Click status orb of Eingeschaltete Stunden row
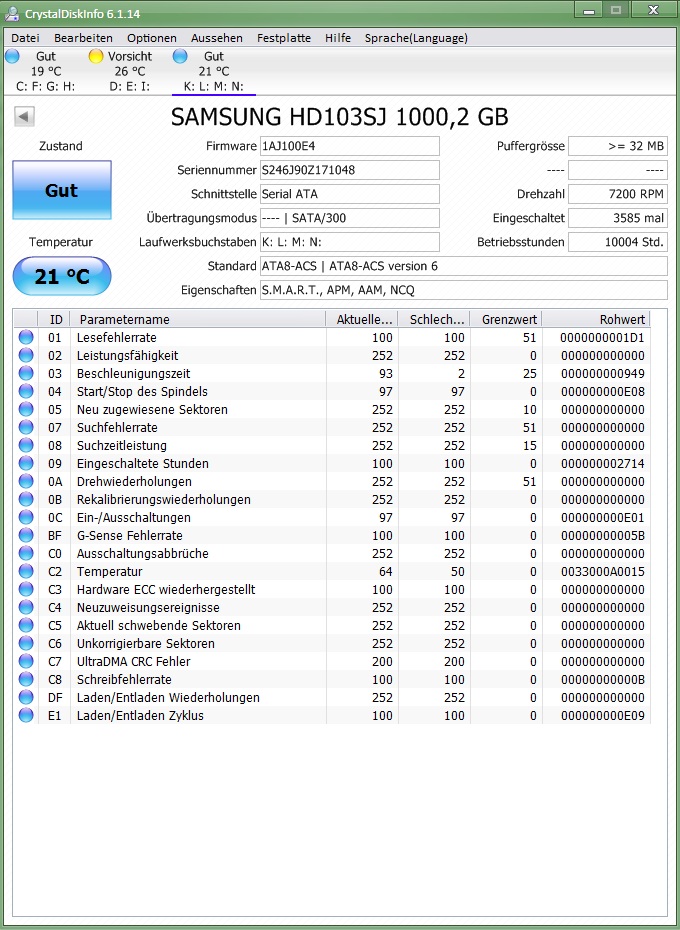Image resolution: width=680 pixels, height=930 pixels. [26, 463]
